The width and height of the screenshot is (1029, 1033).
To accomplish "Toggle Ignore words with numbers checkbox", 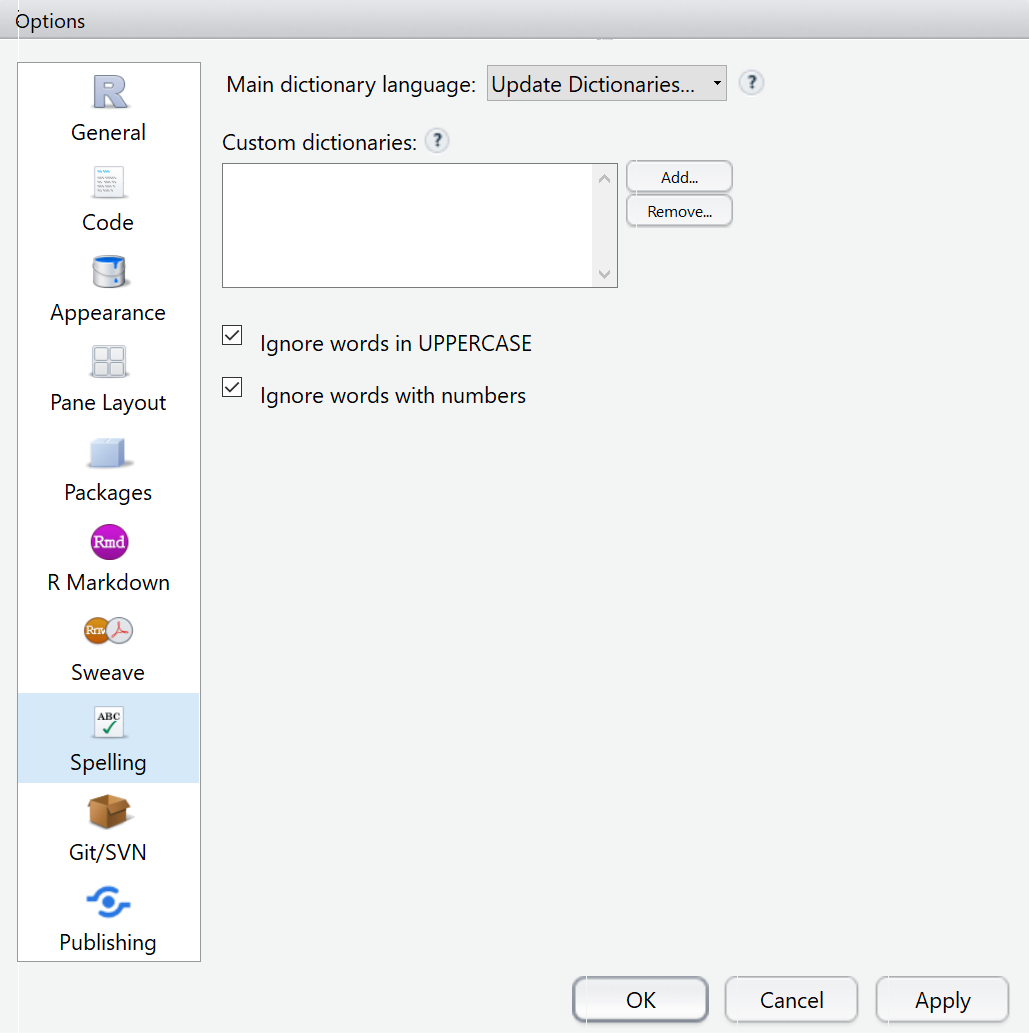I will coord(232,387).
